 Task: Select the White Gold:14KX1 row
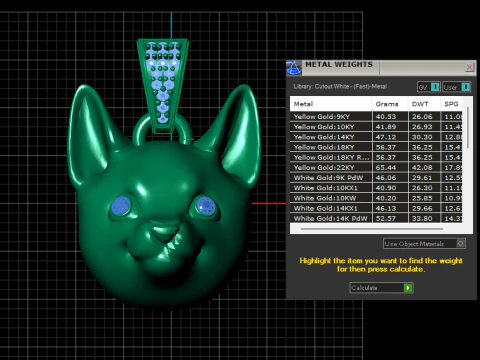tap(376, 208)
